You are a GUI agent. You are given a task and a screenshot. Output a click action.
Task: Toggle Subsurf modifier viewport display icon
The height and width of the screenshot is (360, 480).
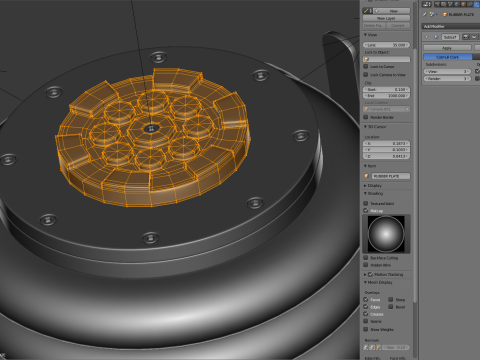(x=474, y=37)
